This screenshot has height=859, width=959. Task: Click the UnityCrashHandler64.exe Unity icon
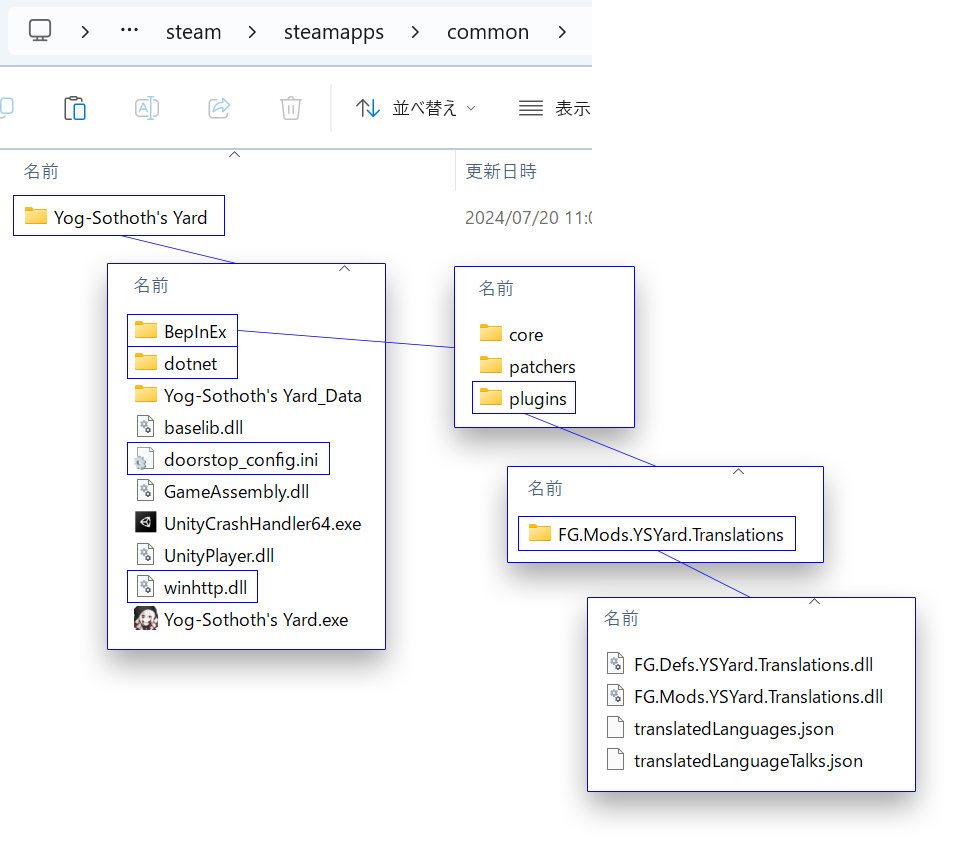click(x=146, y=522)
